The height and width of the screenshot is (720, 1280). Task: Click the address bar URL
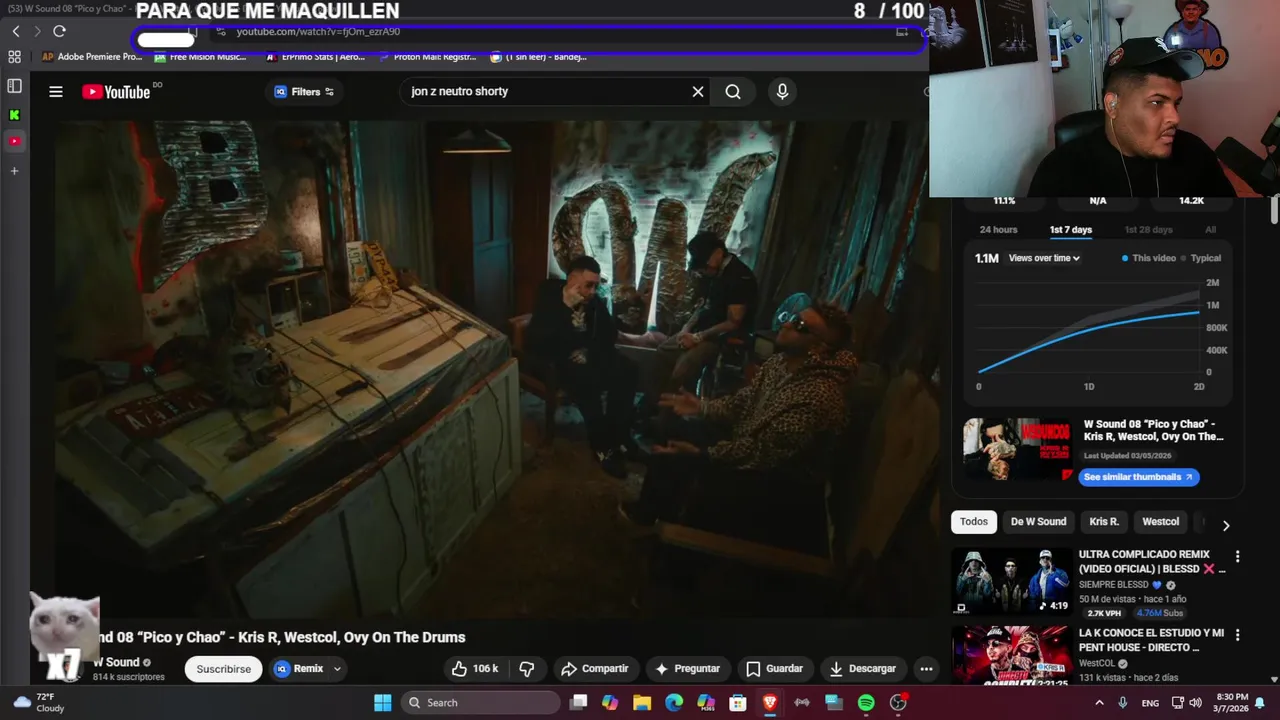point(318,31)
